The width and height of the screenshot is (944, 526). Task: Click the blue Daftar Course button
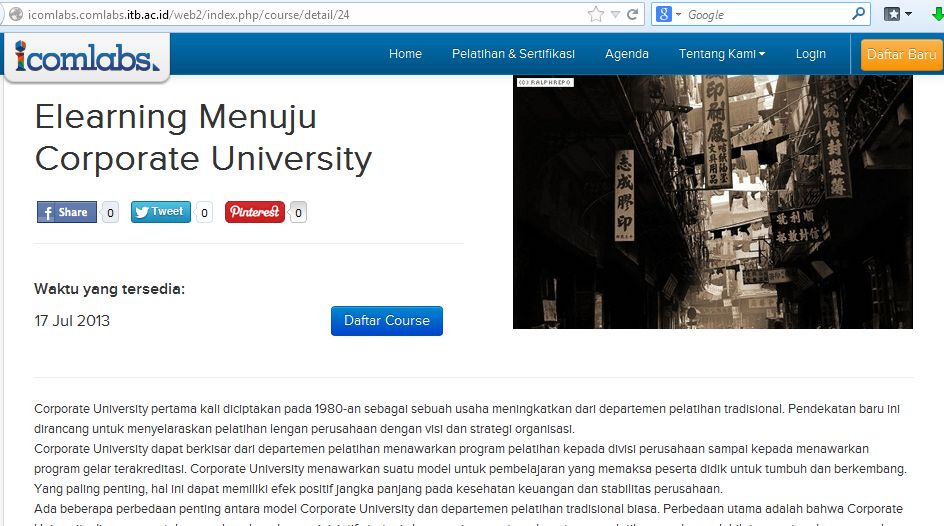(386, 321)
